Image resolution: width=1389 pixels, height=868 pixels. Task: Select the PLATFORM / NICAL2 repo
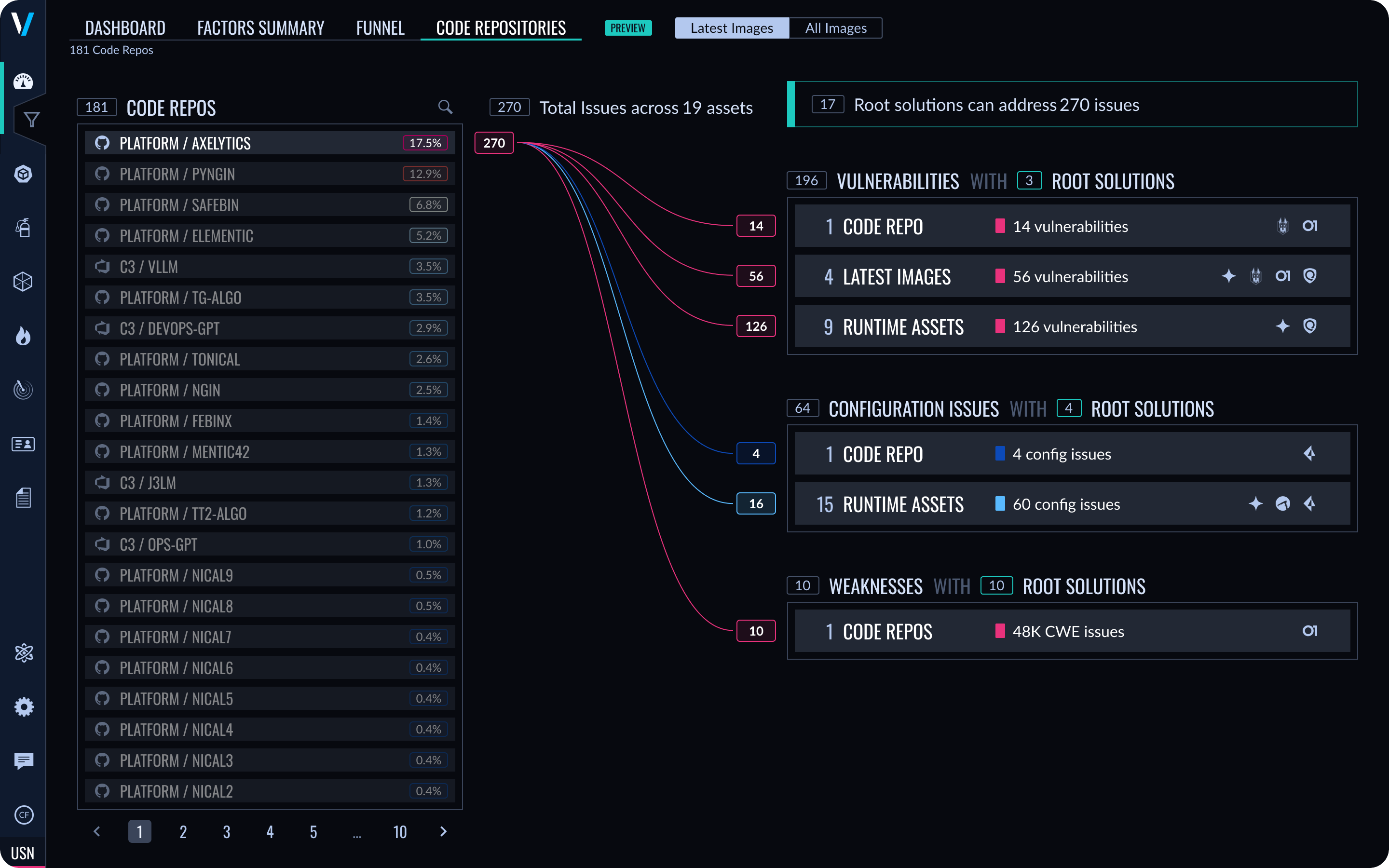point(270,791)
